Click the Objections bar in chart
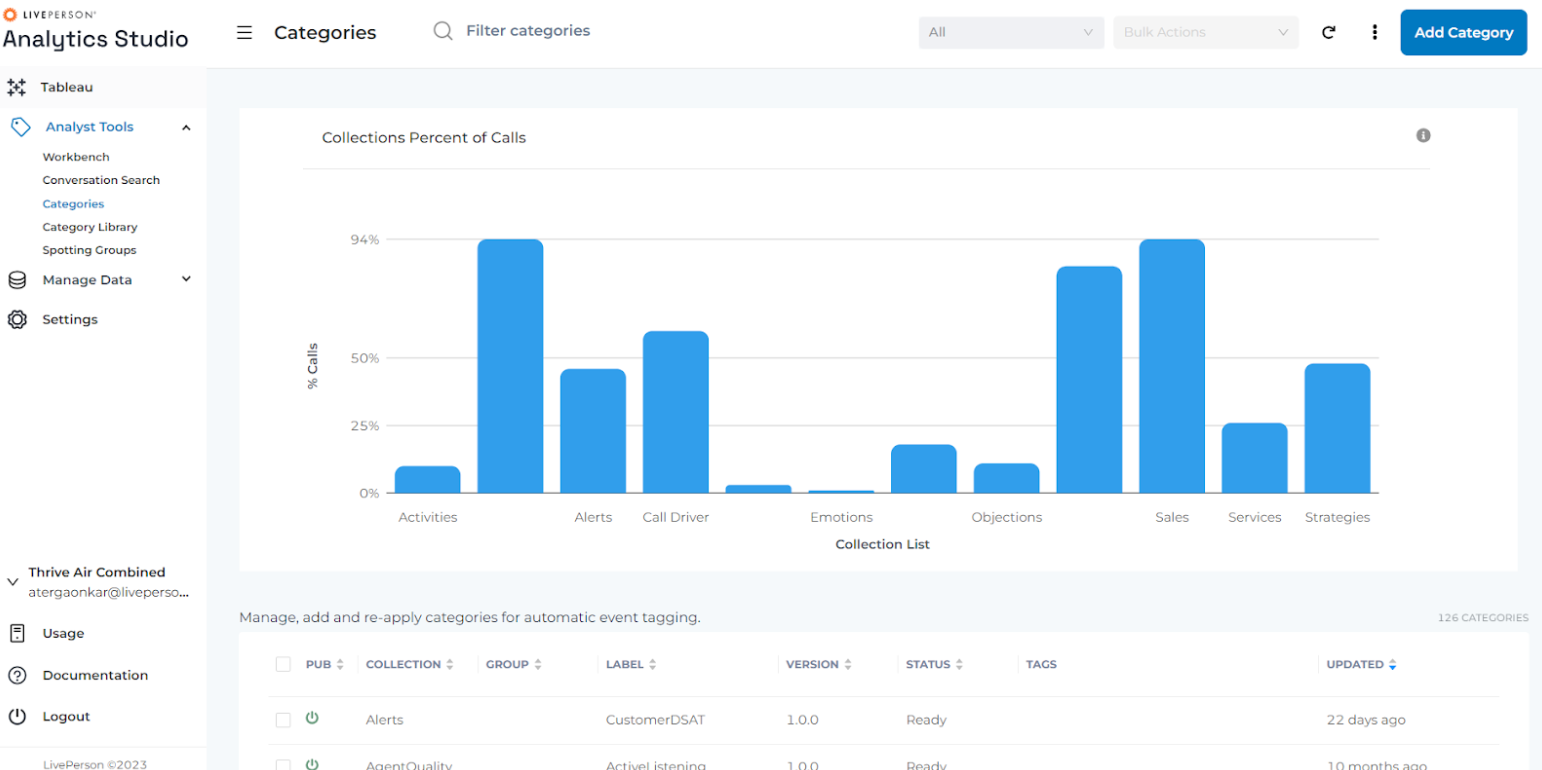Screen dimensions: 1542x770 click(1006, 478)
